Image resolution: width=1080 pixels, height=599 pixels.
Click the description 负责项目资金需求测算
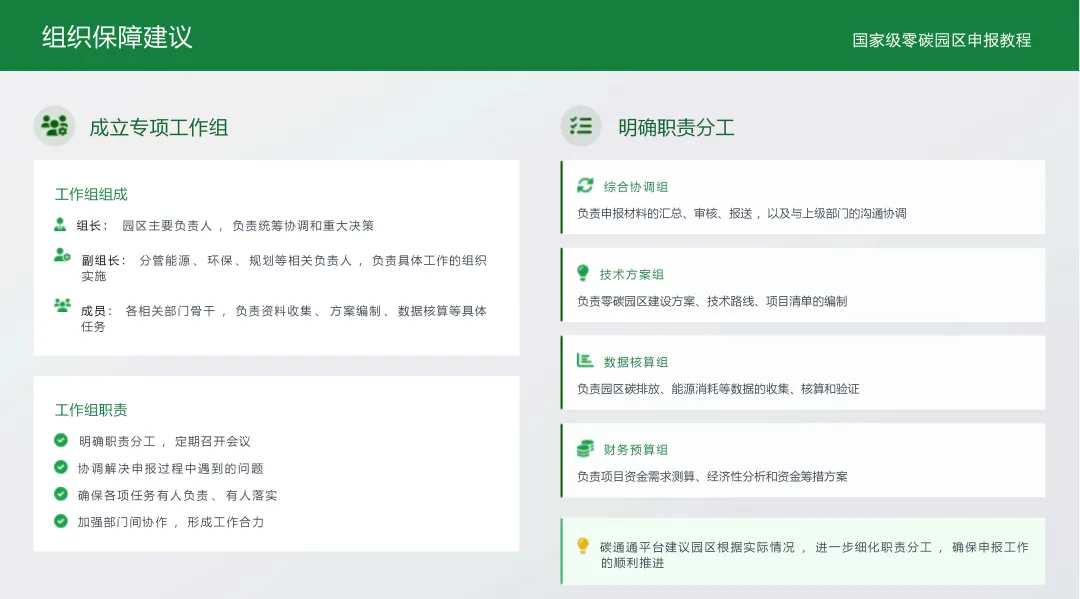coord(712,476)
